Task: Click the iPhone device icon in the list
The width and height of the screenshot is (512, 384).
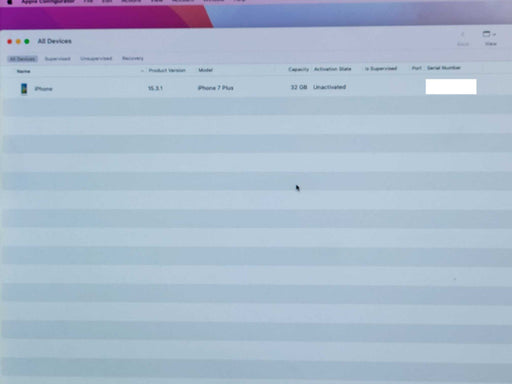Action: [x=24, y=89]
